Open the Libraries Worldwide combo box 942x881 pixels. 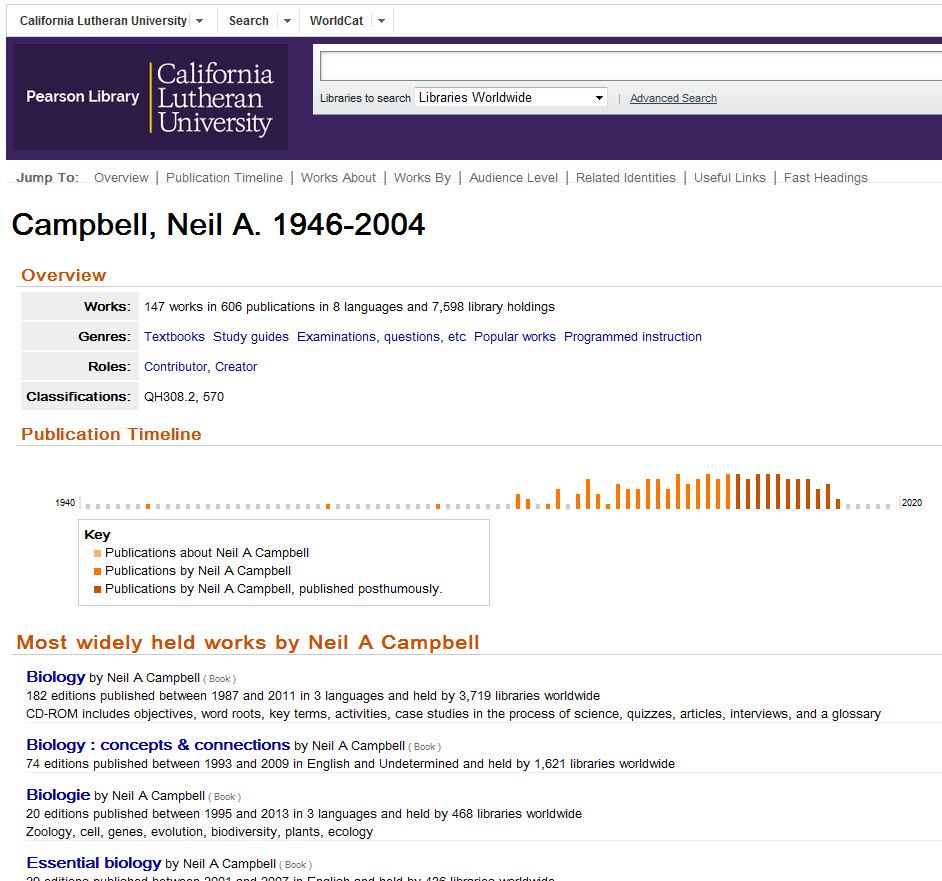511,97
